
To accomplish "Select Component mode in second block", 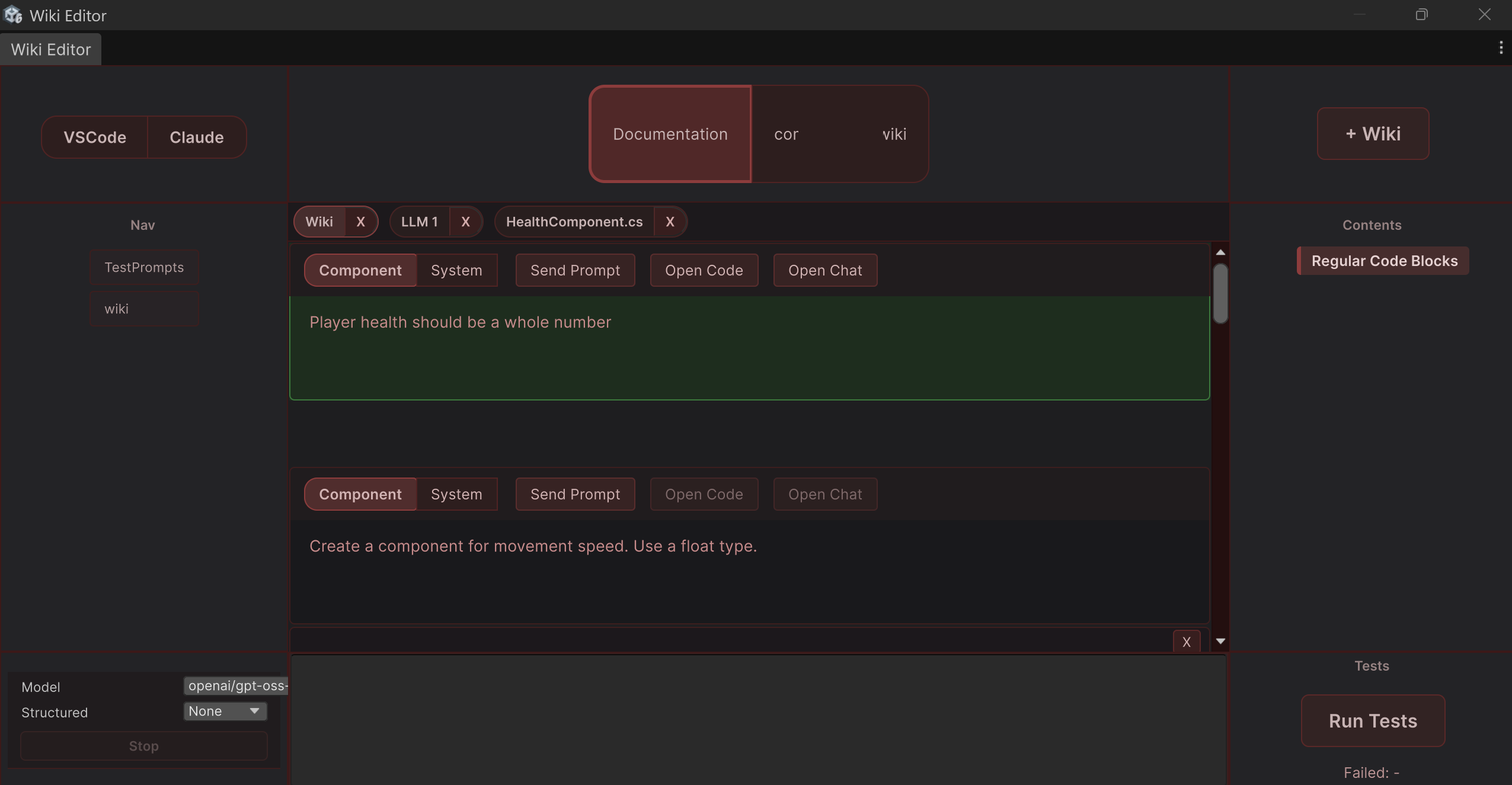I will pos(360,494).
